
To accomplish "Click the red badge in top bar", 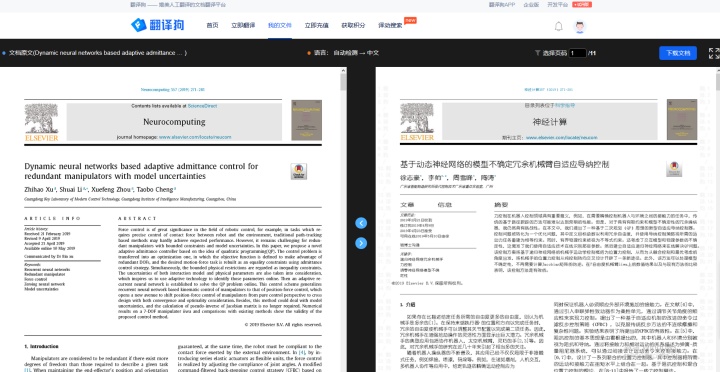I will [582, 5].
